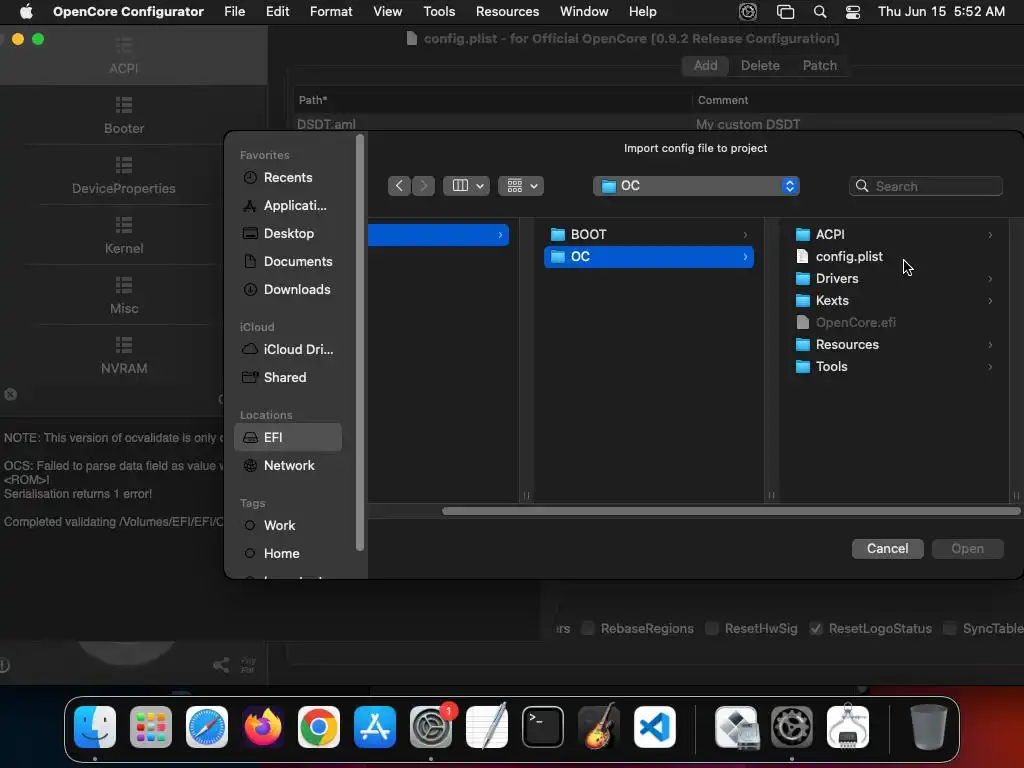The width and height of the screenshot is (1024, 768).
Task: Open Finder from the Dock
Action: click(95, 727)
